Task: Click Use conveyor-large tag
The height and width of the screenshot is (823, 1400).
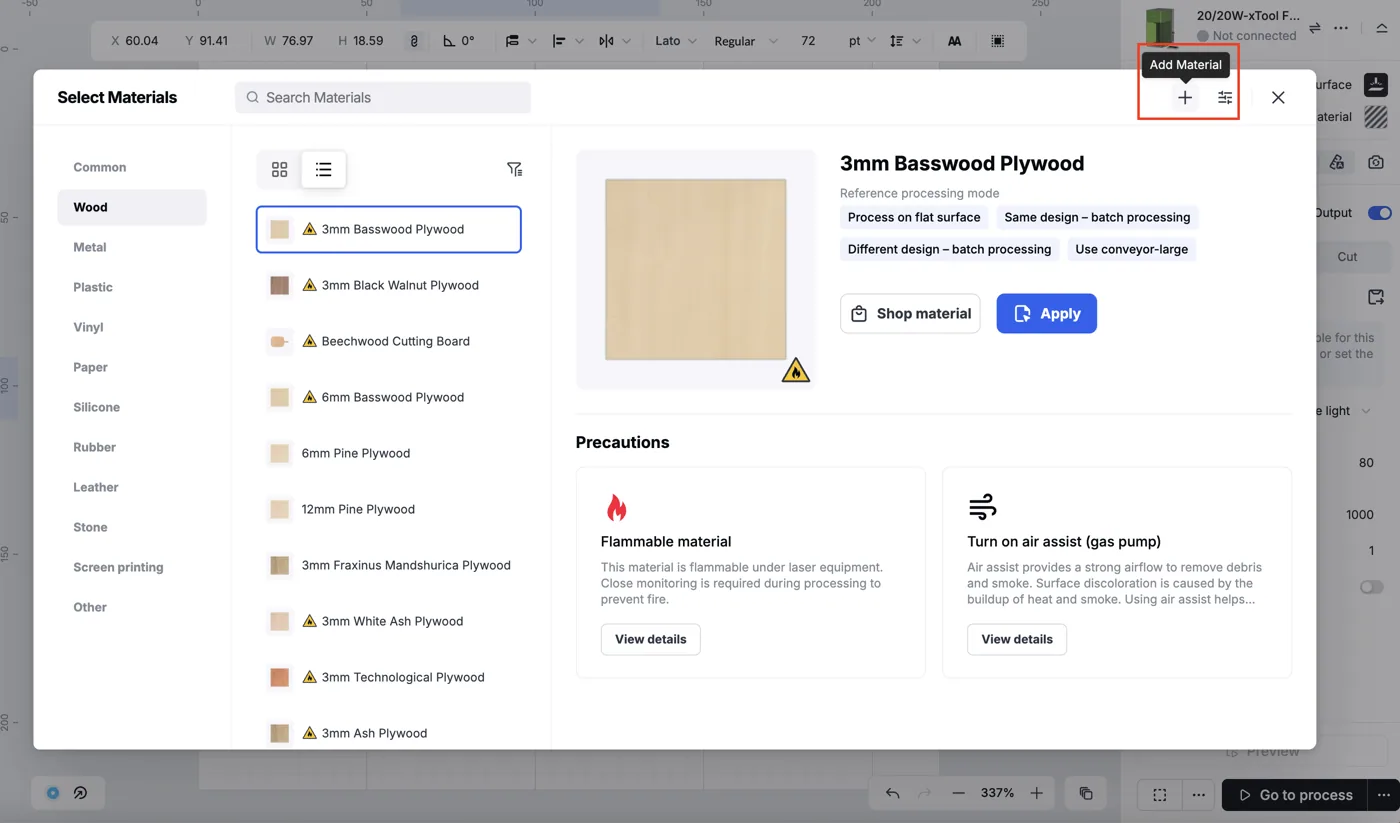Action: [1131, 249]
